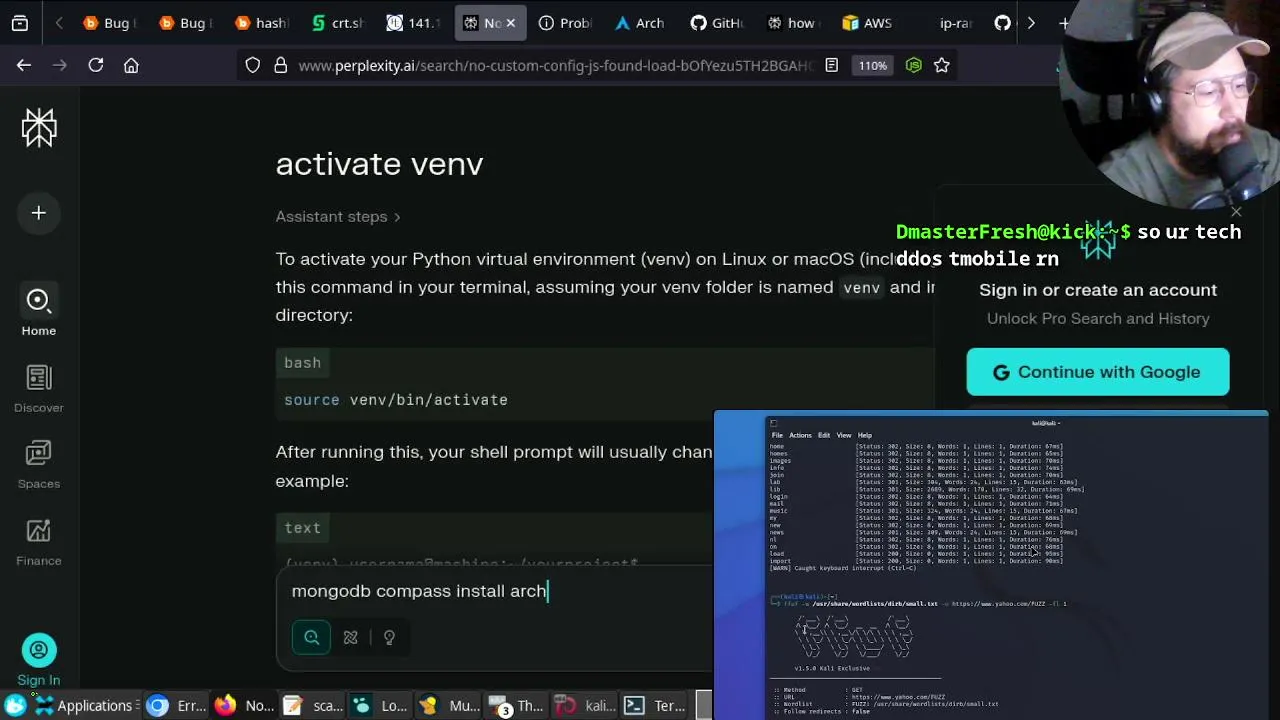
Task: Close the sign-in popup
Action: pos(1236,212)
